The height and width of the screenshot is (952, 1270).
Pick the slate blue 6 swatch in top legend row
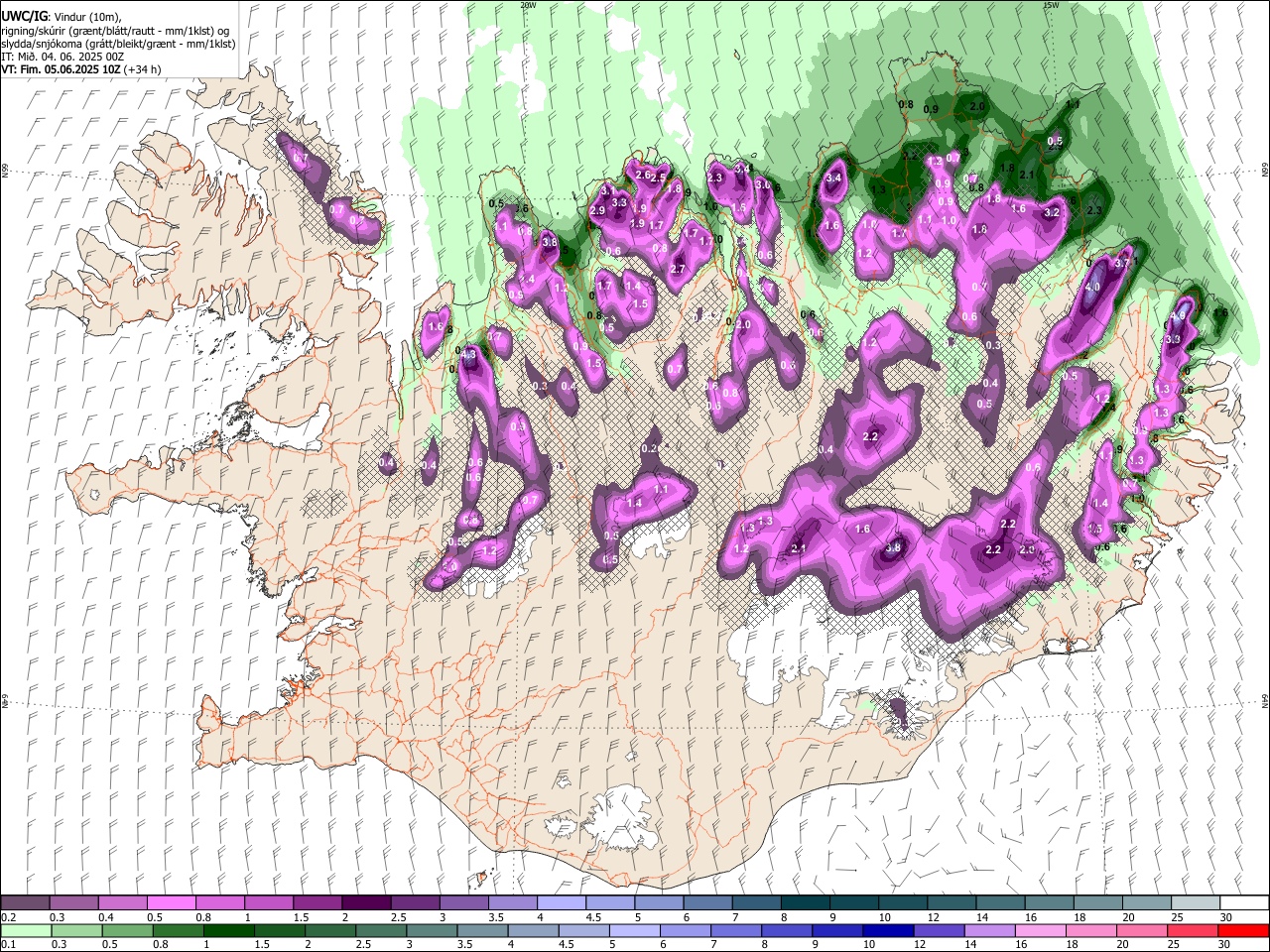pyautogui.click(x=706, y=903)
